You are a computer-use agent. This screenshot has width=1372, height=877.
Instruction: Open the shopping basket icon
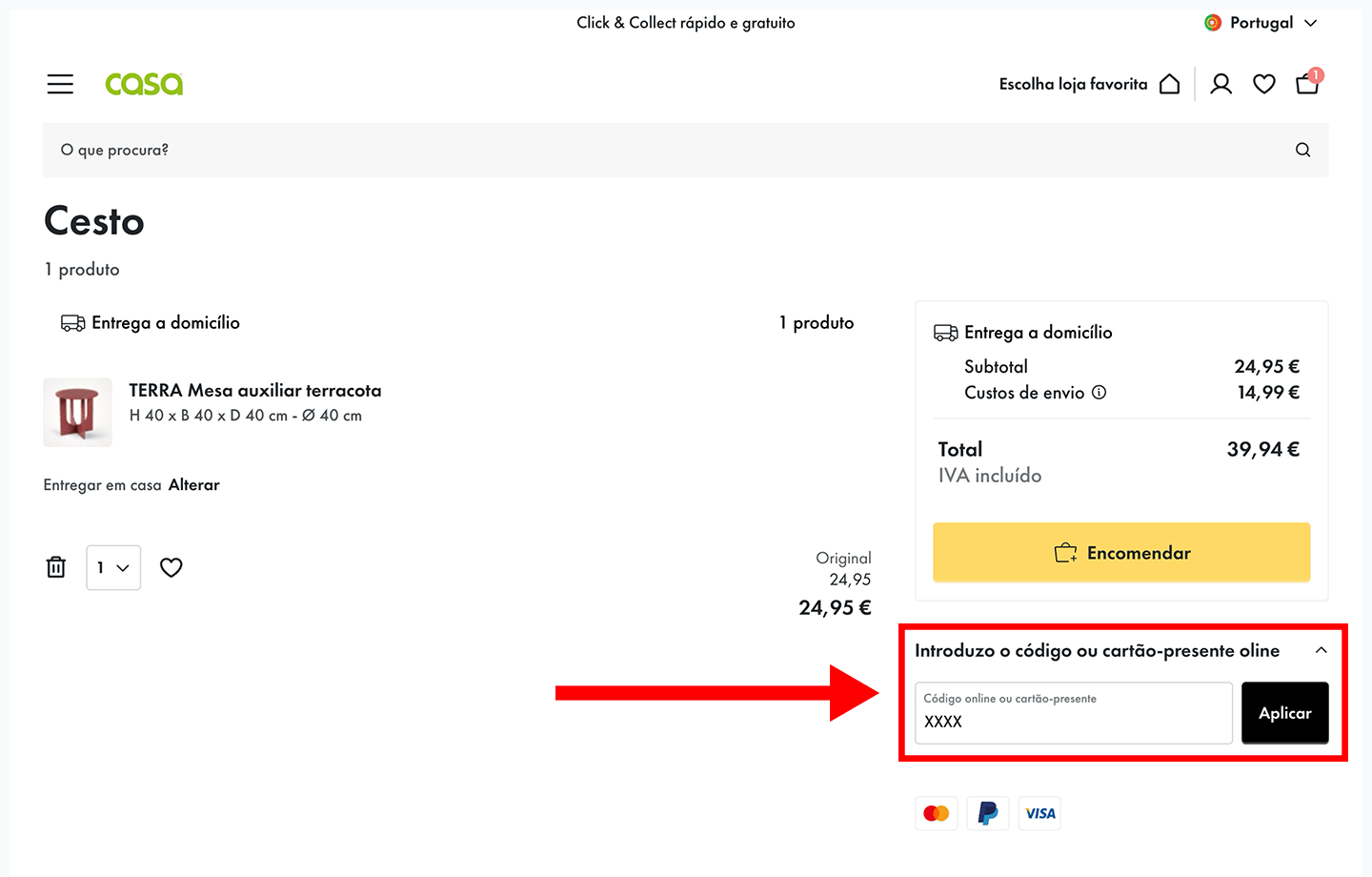1307,84
